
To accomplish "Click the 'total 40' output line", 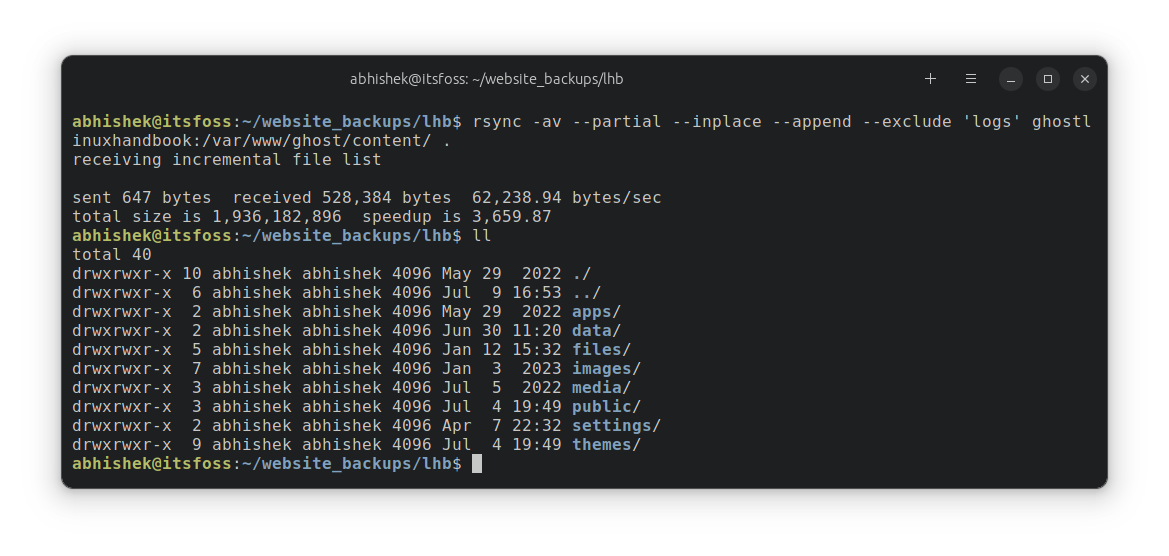I will pyautogui.click(x=112, y=255).
